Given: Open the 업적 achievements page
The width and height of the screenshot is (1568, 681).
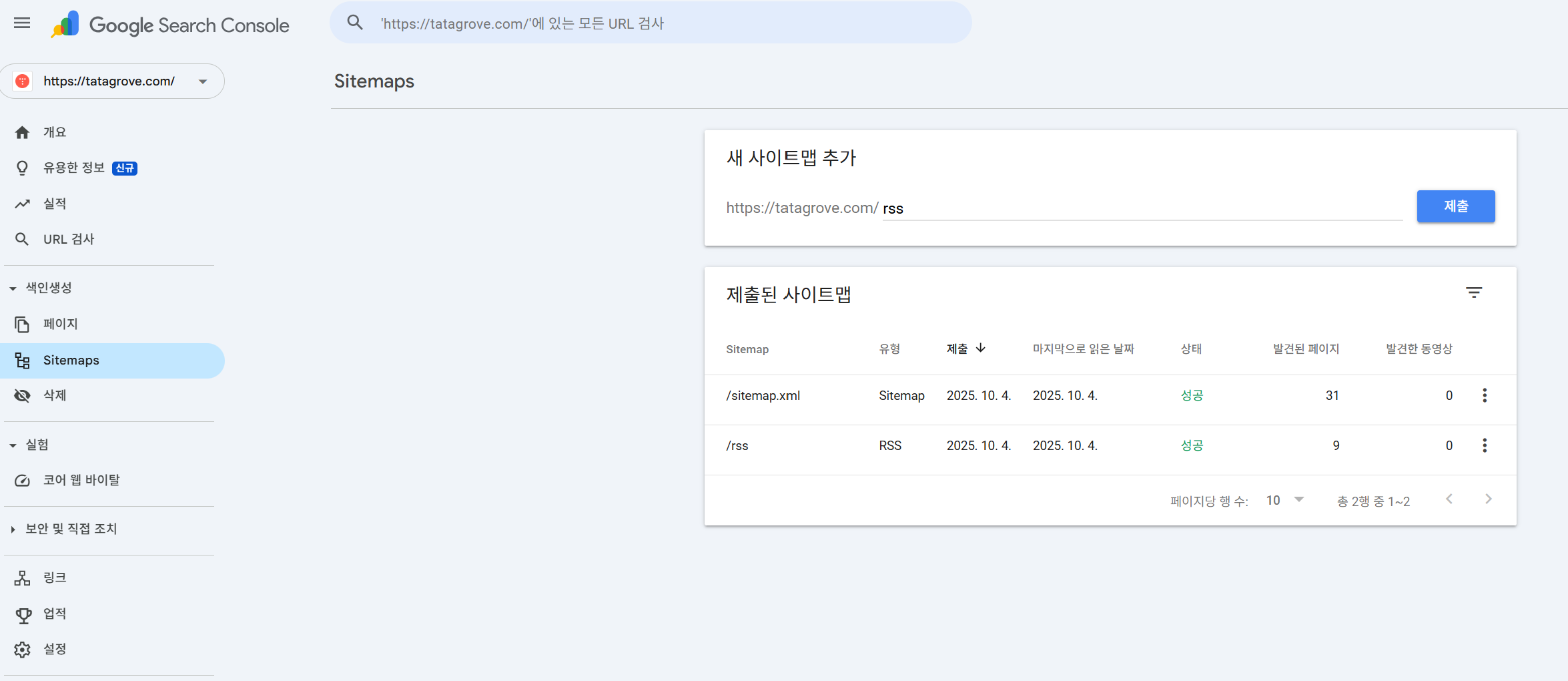Looking at the screenshot, I should pyautogui.click(x=55, y=614).
